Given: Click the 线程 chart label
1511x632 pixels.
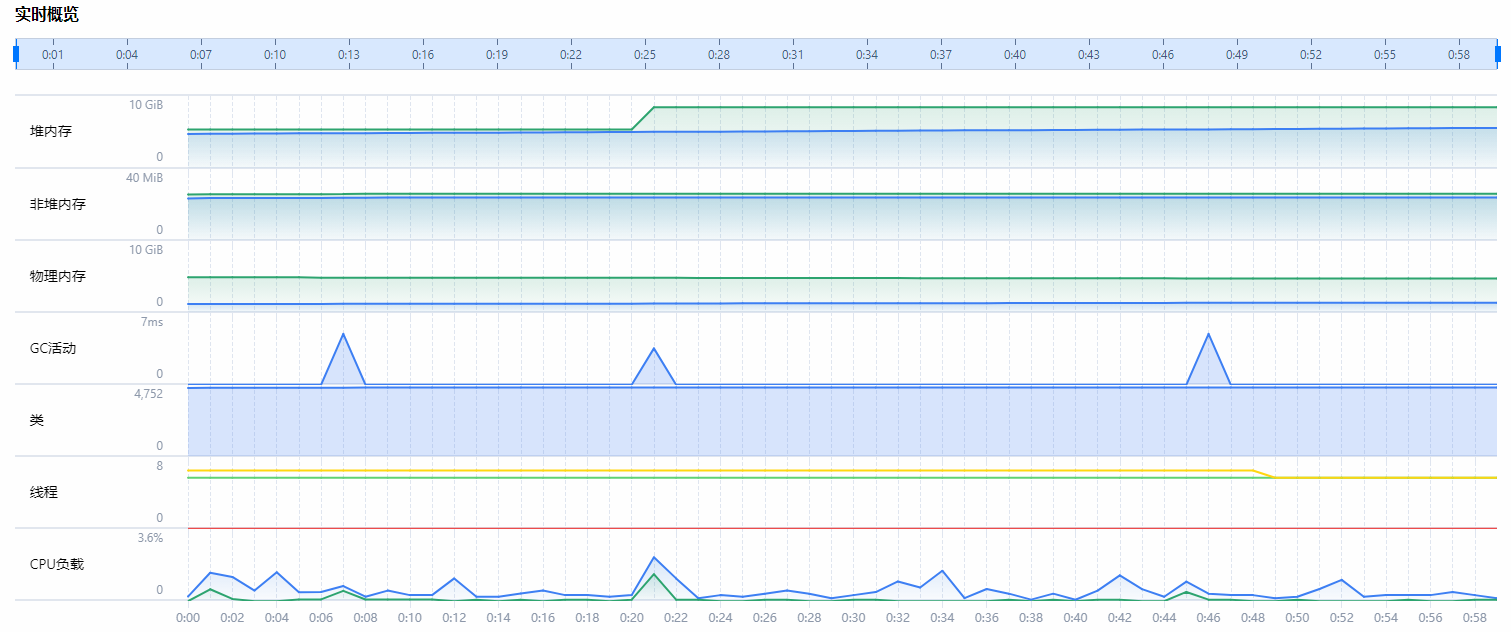Looking at the screenshot, I should (44, 492).
